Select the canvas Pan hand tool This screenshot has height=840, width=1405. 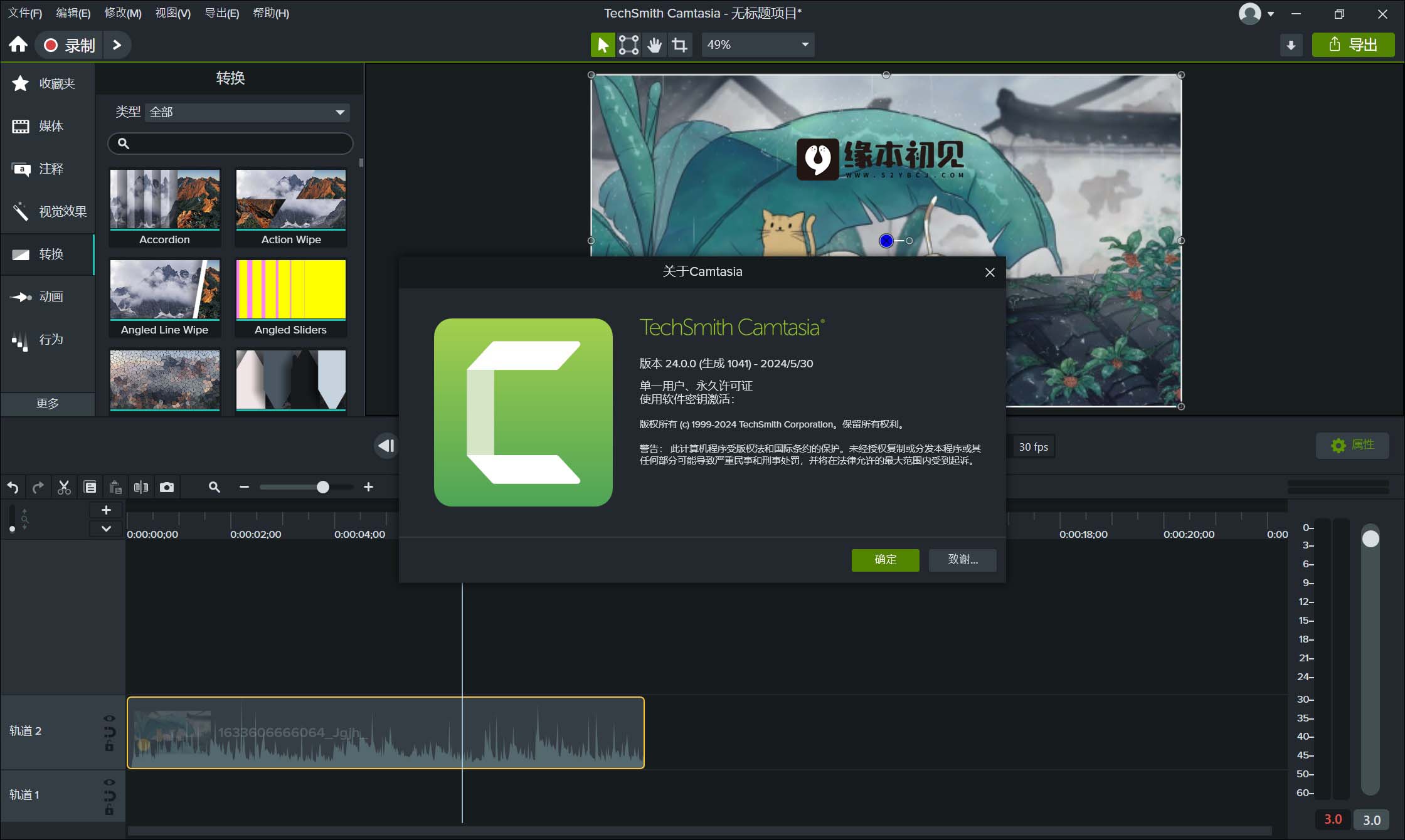tap(654, 45)
